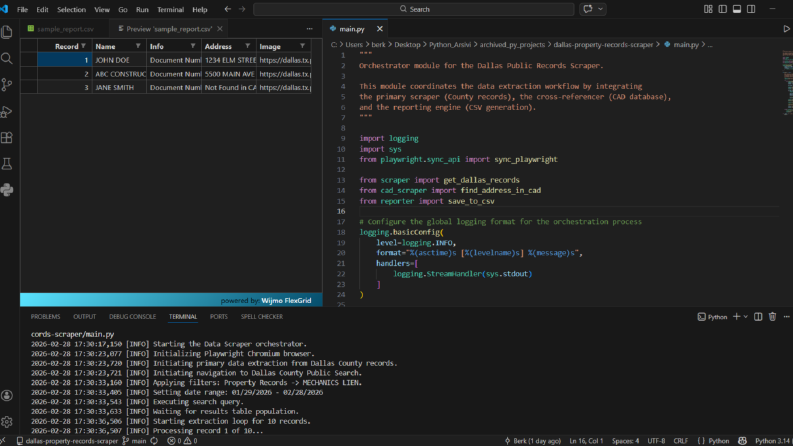Click dallas-property-records-scraper breadcrumb
793x446 pixels.
(x=603, y=44)
